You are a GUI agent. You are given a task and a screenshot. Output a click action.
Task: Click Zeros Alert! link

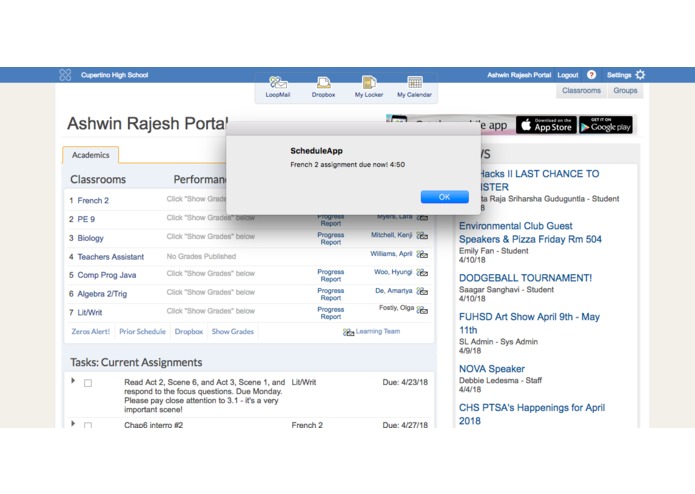(90, 331)
